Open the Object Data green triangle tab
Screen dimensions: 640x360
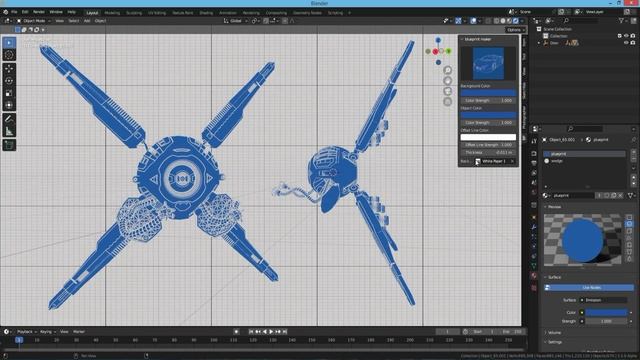(534, 266)
